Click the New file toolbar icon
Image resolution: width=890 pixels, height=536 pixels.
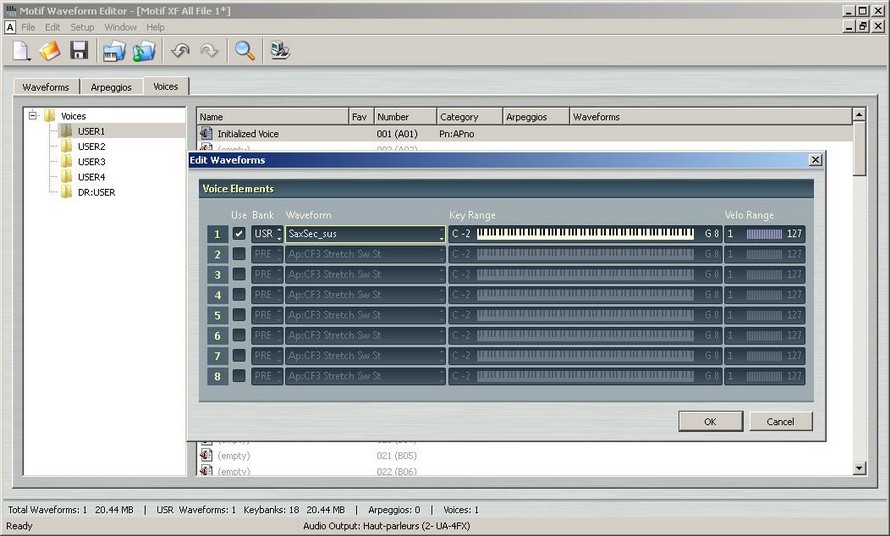point(23,51)
